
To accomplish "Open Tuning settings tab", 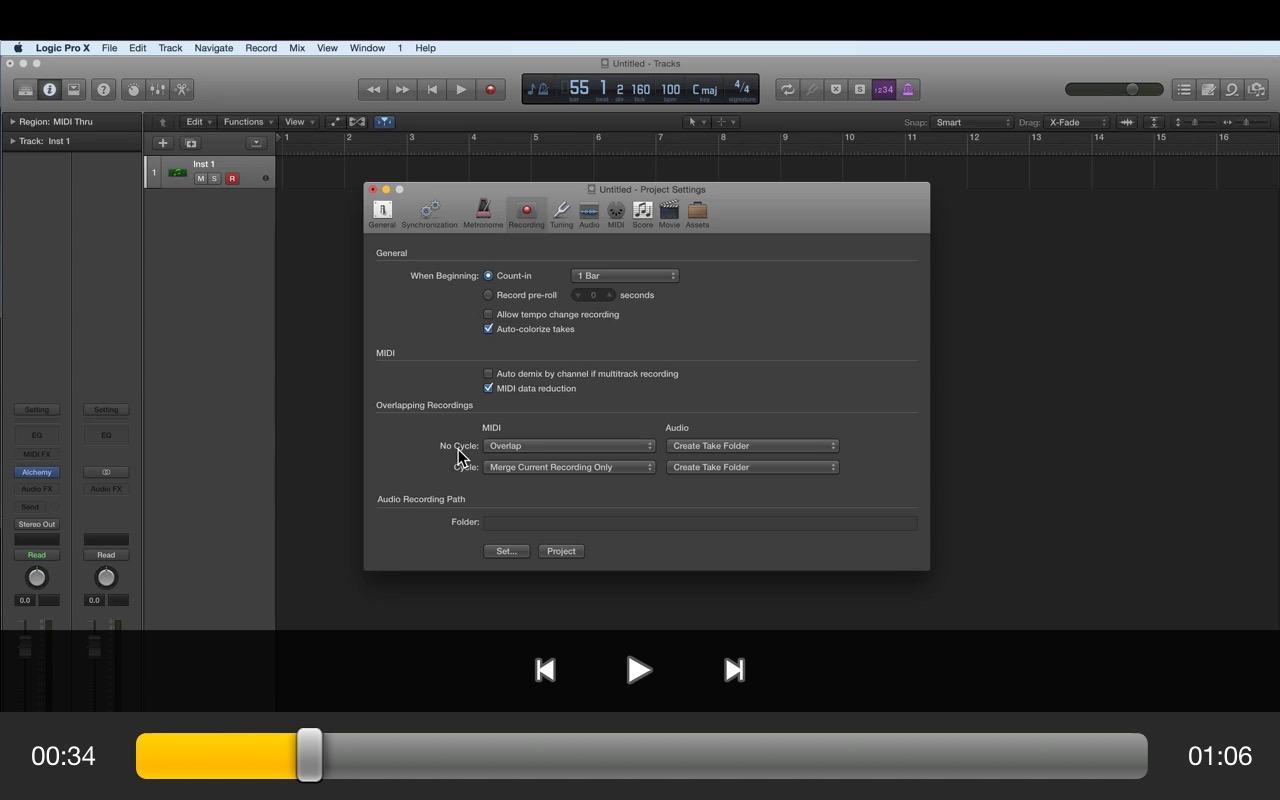I will [561, 214].
